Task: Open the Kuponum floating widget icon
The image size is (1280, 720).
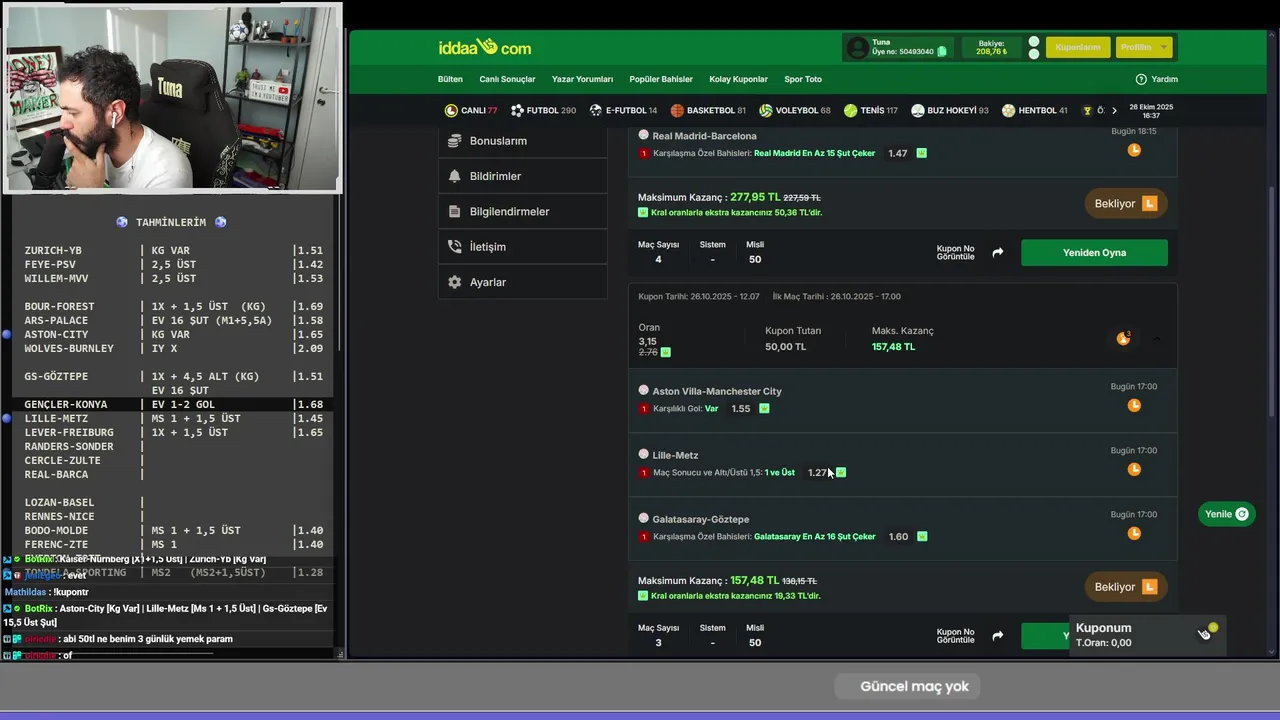Action: pos(1206,632)
